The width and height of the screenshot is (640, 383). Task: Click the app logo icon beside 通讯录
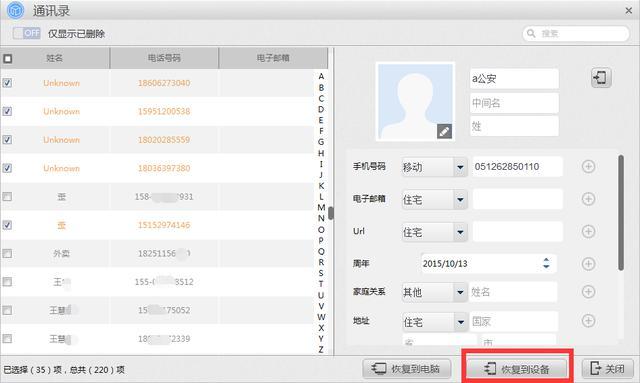coord(16,11)
